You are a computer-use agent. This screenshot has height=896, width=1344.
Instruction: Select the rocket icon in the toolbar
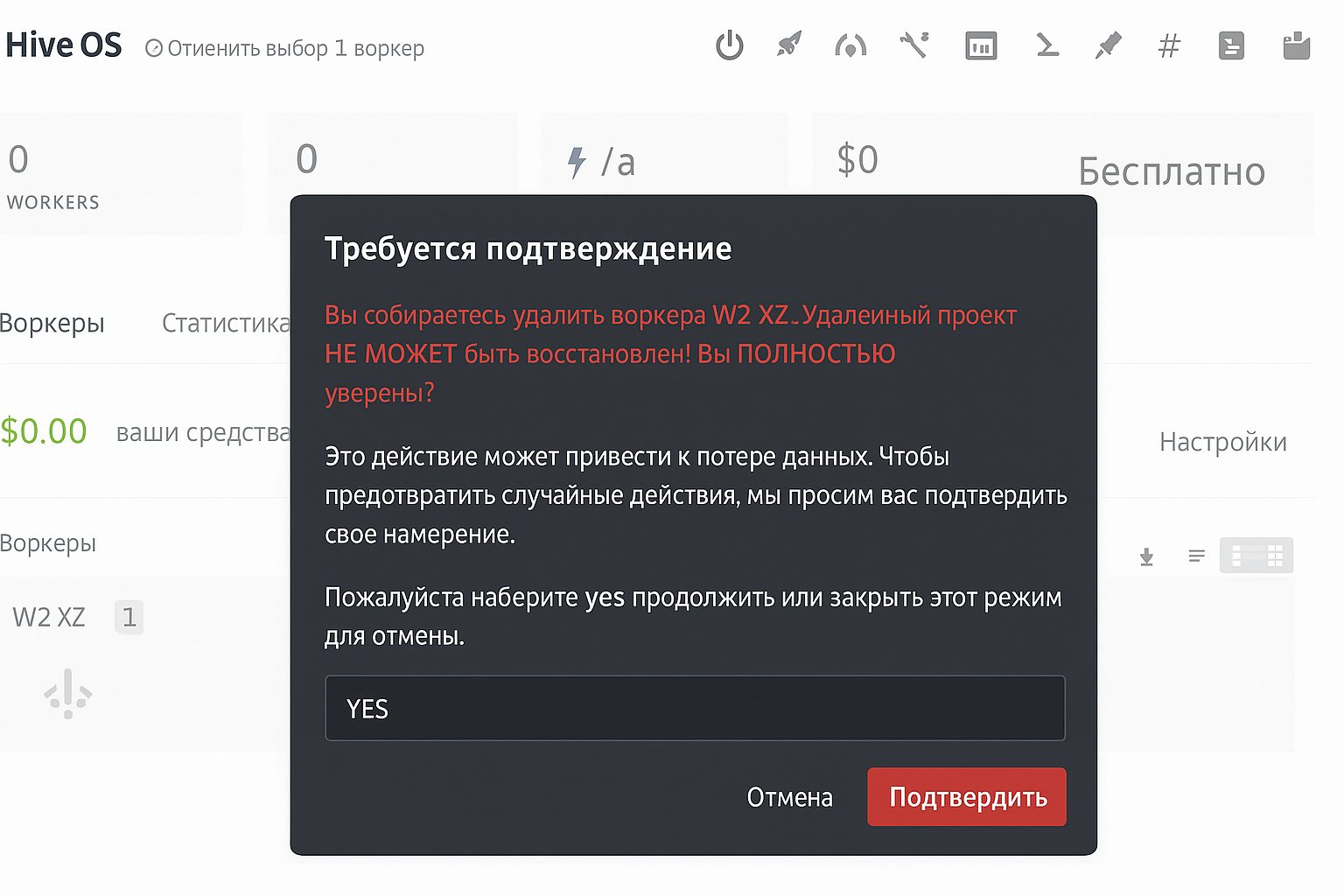pyautogui.click(x=787, y=45)
